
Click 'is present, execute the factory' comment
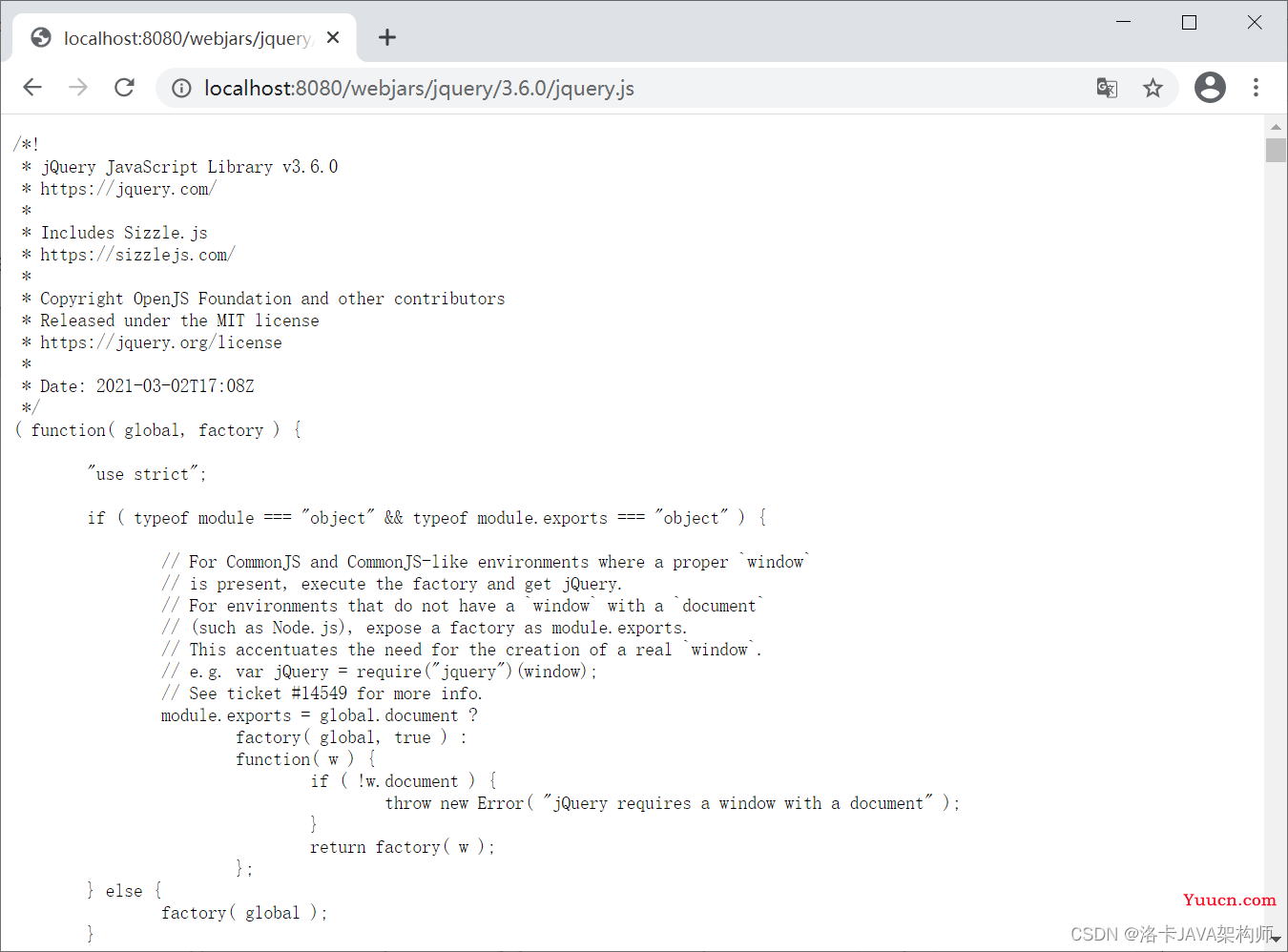click(x=391, y=584)
